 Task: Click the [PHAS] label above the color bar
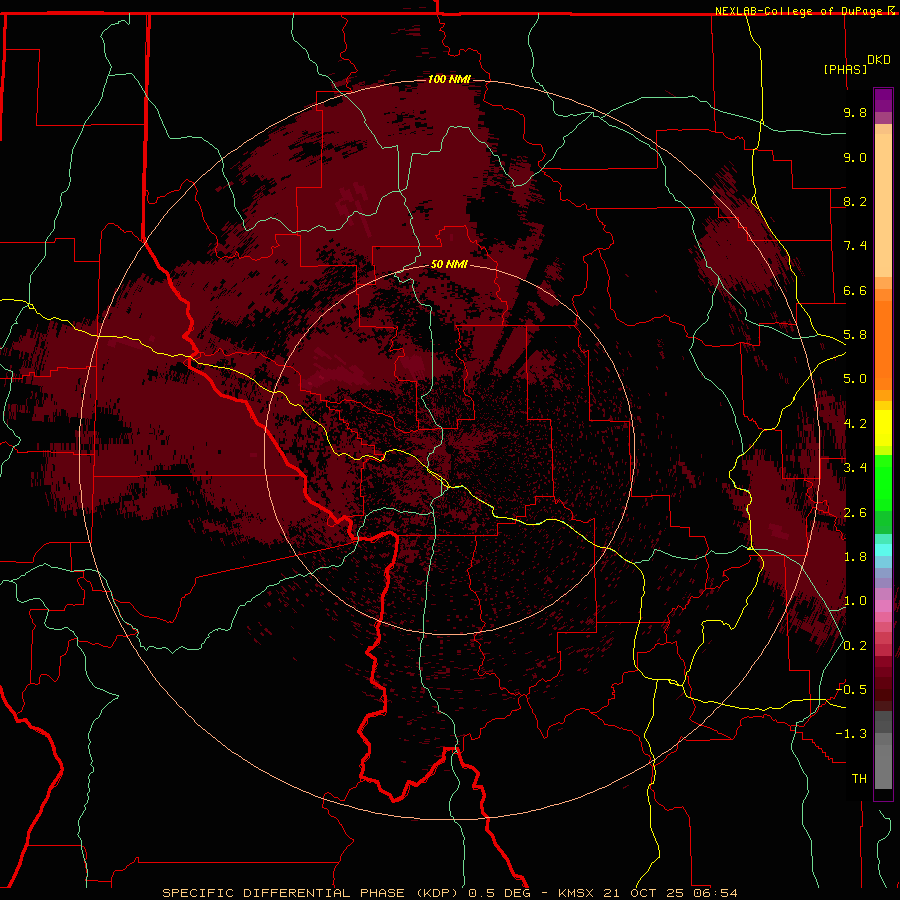[x=845, y=70]
